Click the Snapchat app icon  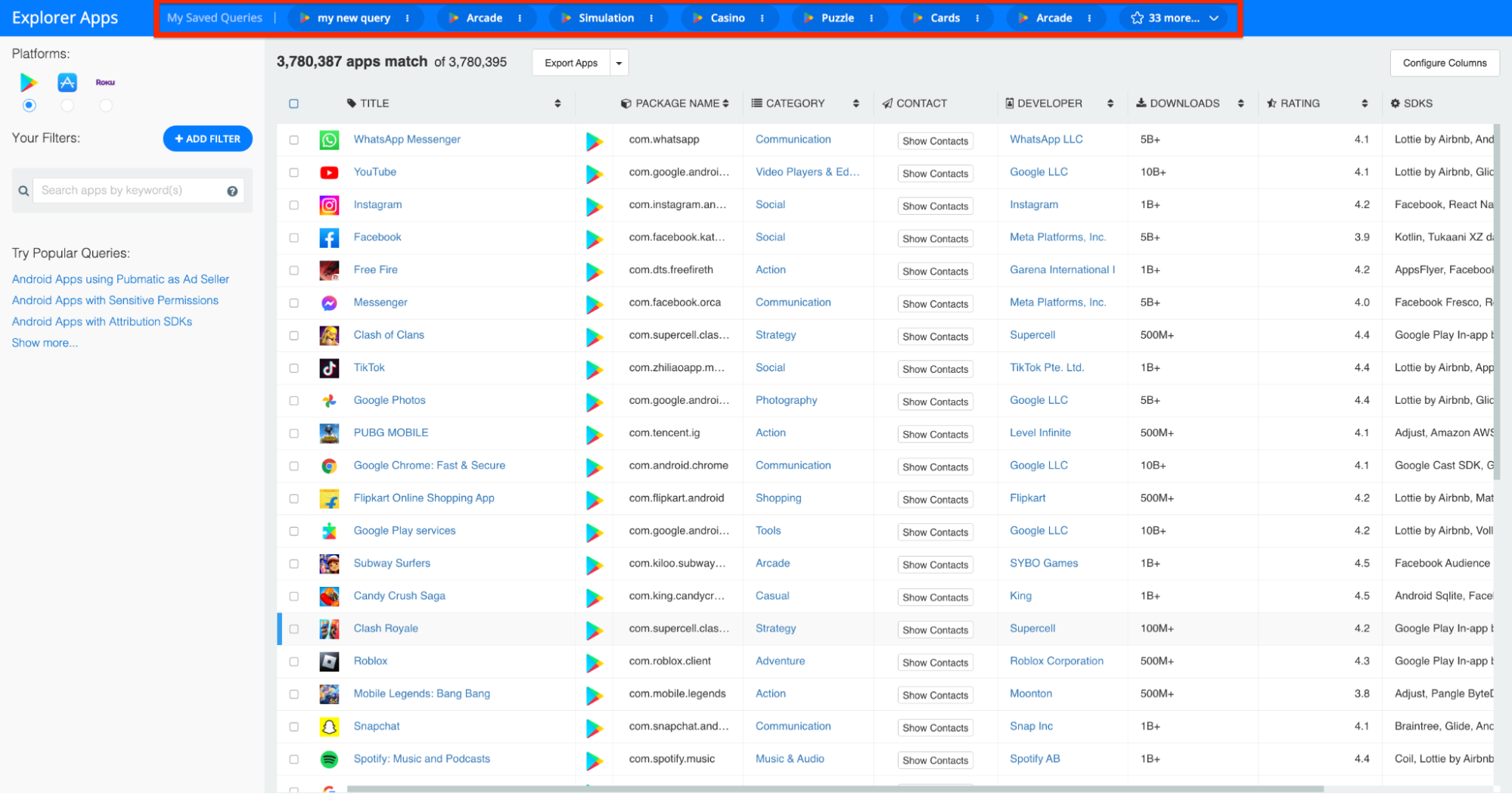tap(329, 727)
